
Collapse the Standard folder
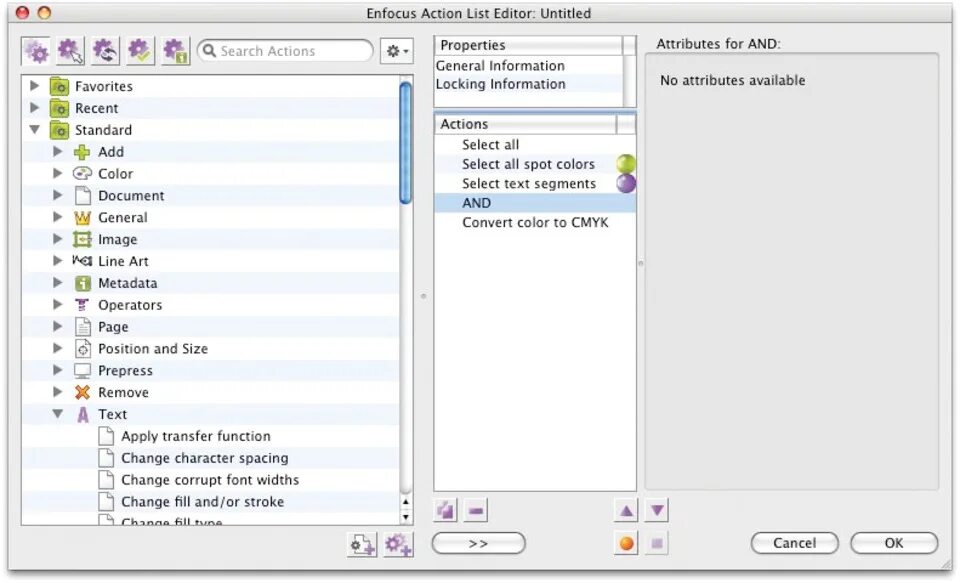(x=35, y=130)
